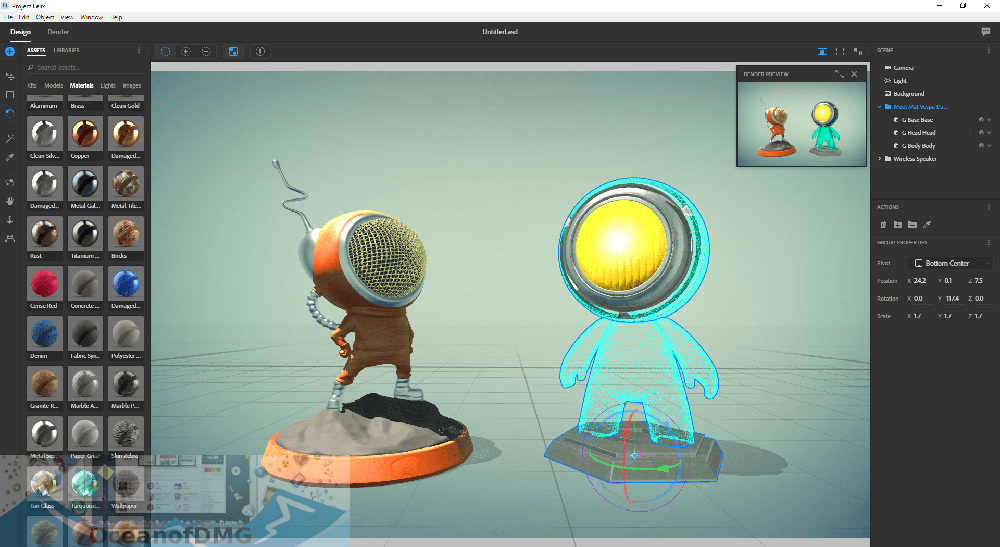The height and width of the screenshot is (547, 1000).
Task: Click the material sphere icon on Head row
Action: click(982, 133)
